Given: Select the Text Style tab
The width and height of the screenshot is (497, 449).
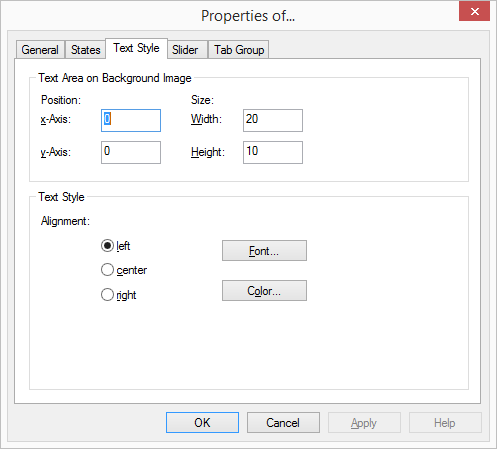Looking at the screenshot, I should (136, 48).
